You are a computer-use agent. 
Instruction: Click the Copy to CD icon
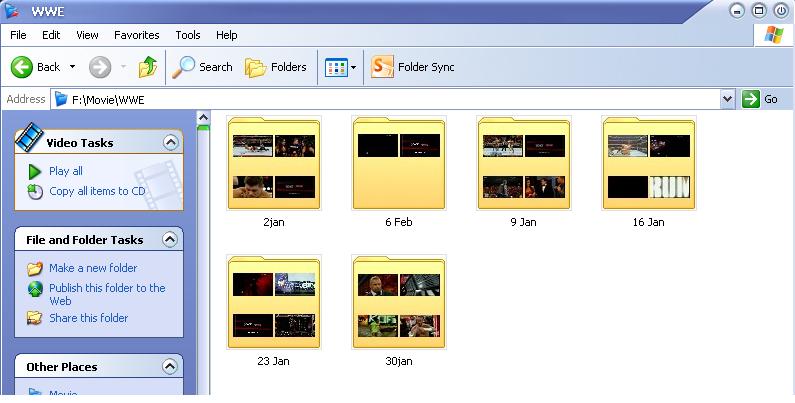pos(34,192)
